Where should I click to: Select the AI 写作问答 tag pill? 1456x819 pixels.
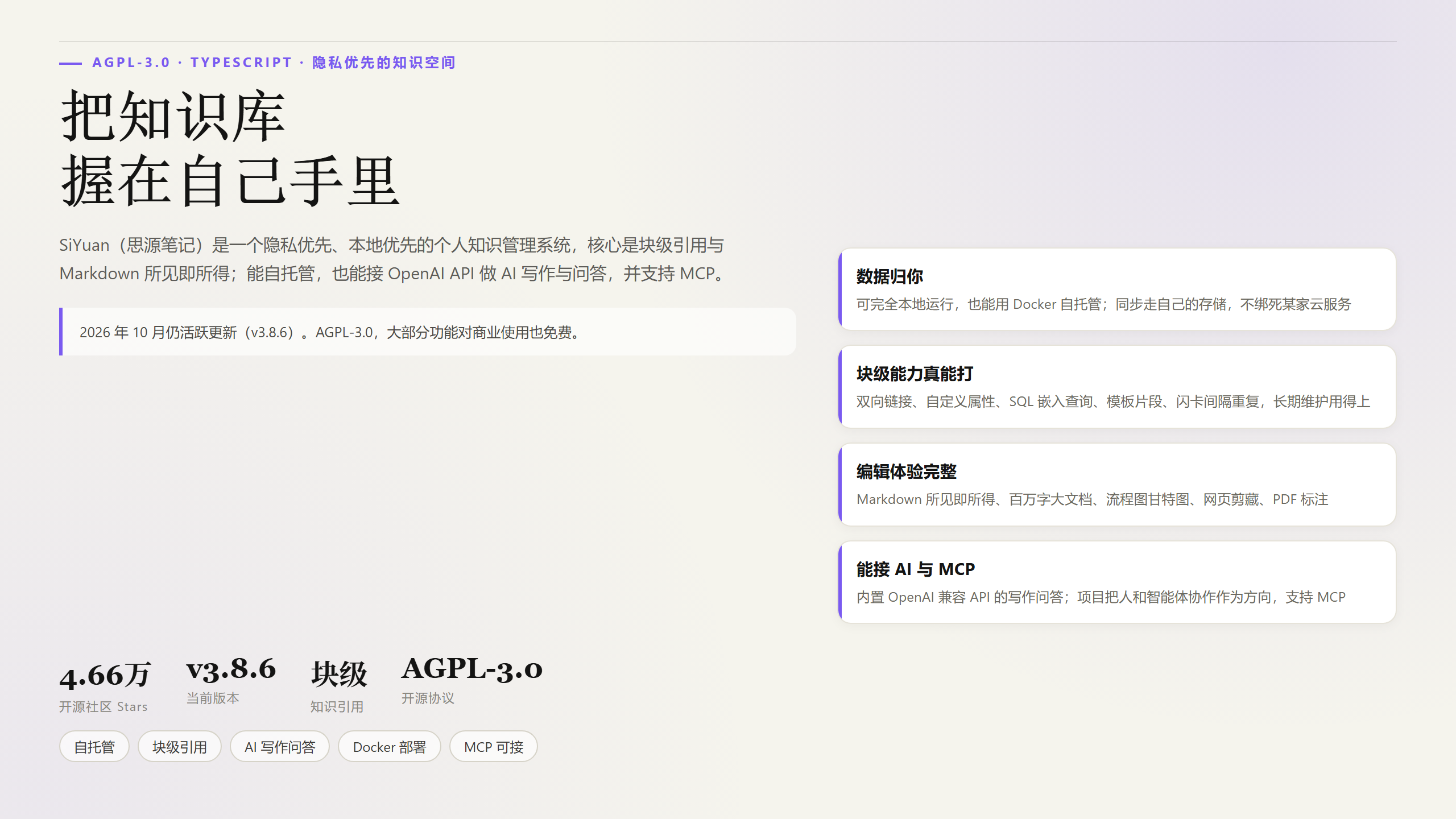tap(280, 746)
